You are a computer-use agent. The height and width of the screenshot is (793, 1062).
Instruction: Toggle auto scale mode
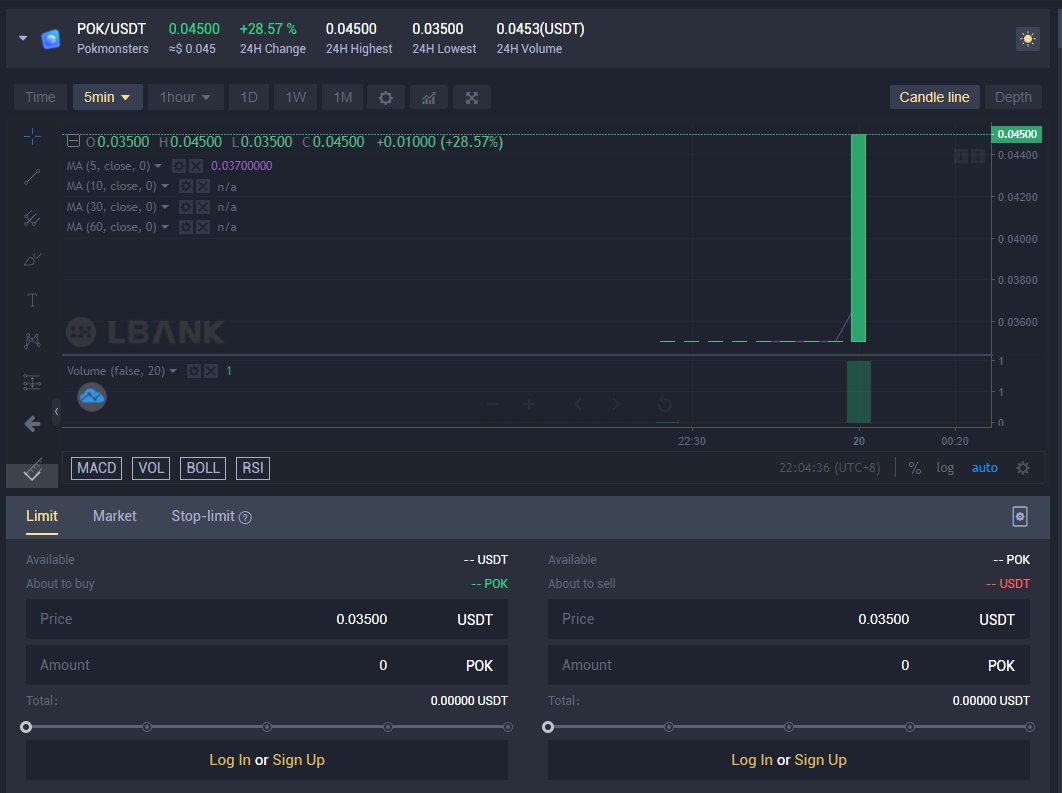coord(984,468)
